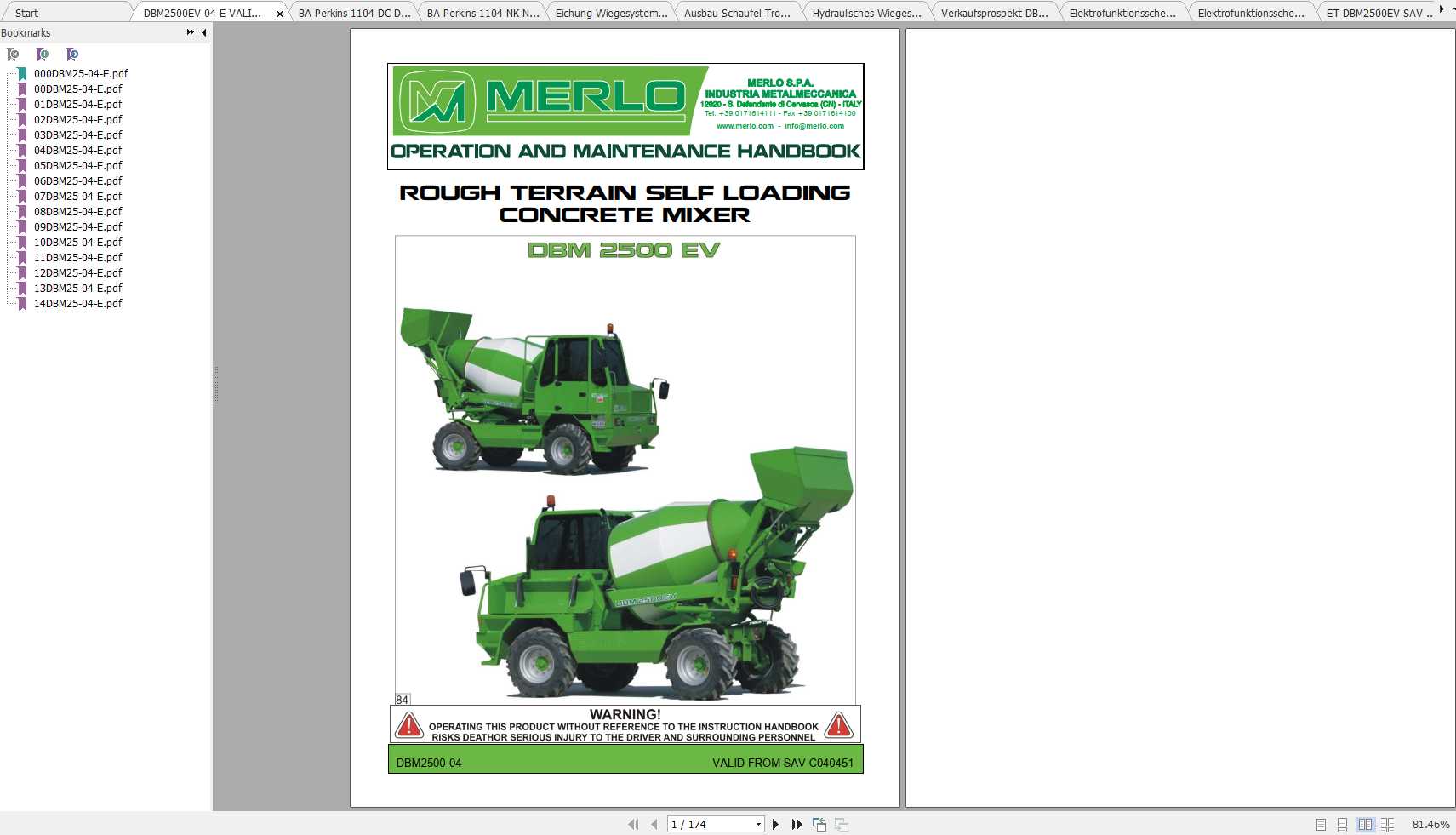Open the Hydraulisches Wieges tab
The height and width of the screenshot is (835, 1456).
pos(866,13)
